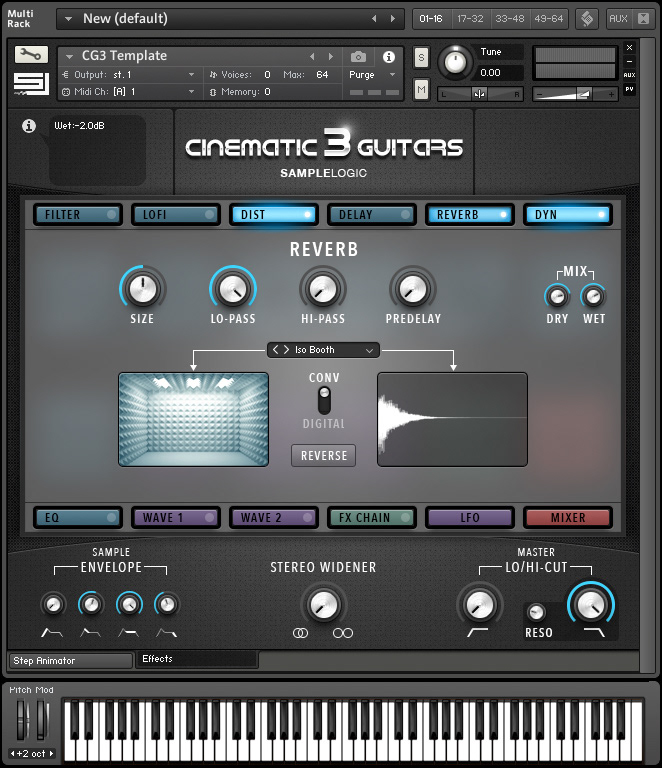Click the camera snapshot icon
The image size is (662, 768).
[358, 57]
